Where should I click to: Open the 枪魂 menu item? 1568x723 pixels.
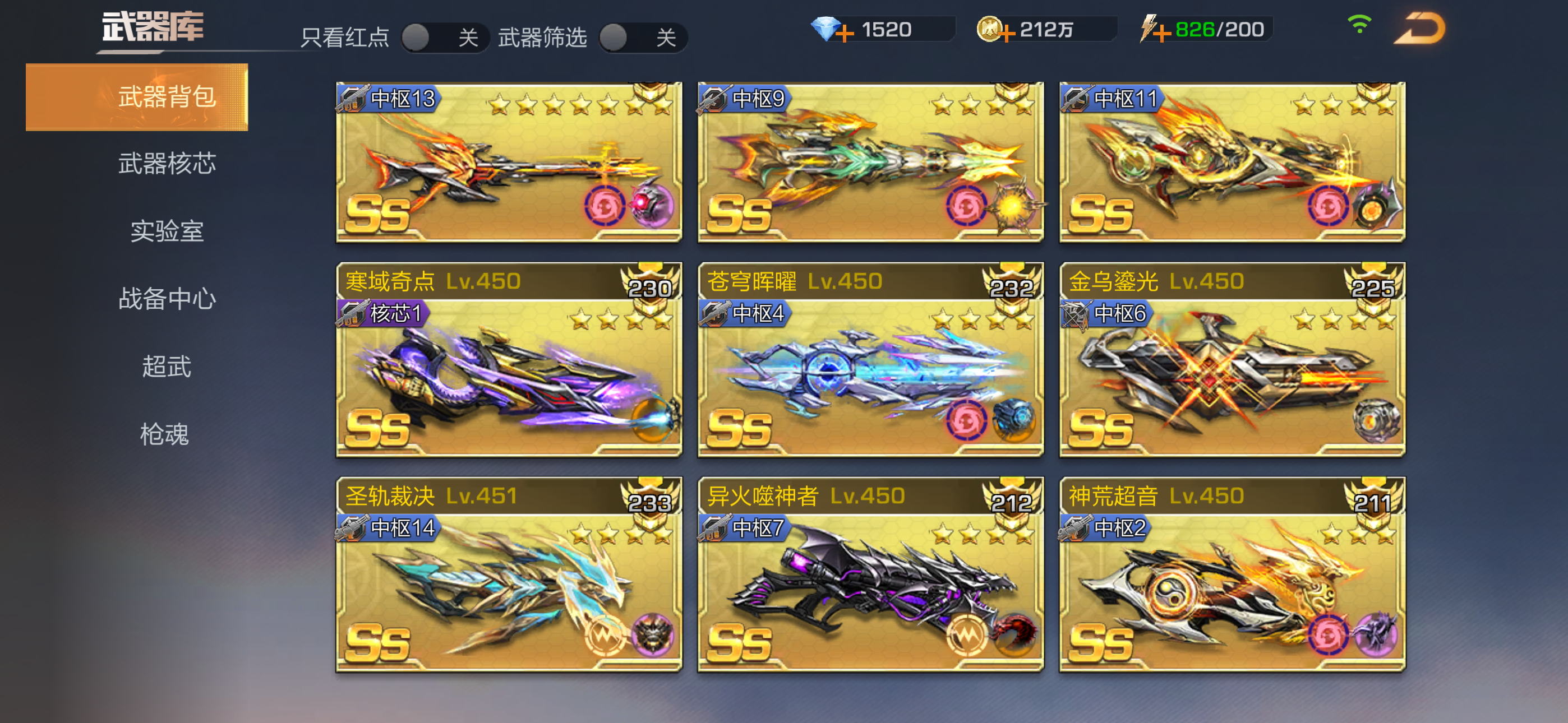click(x=164, y=434)
